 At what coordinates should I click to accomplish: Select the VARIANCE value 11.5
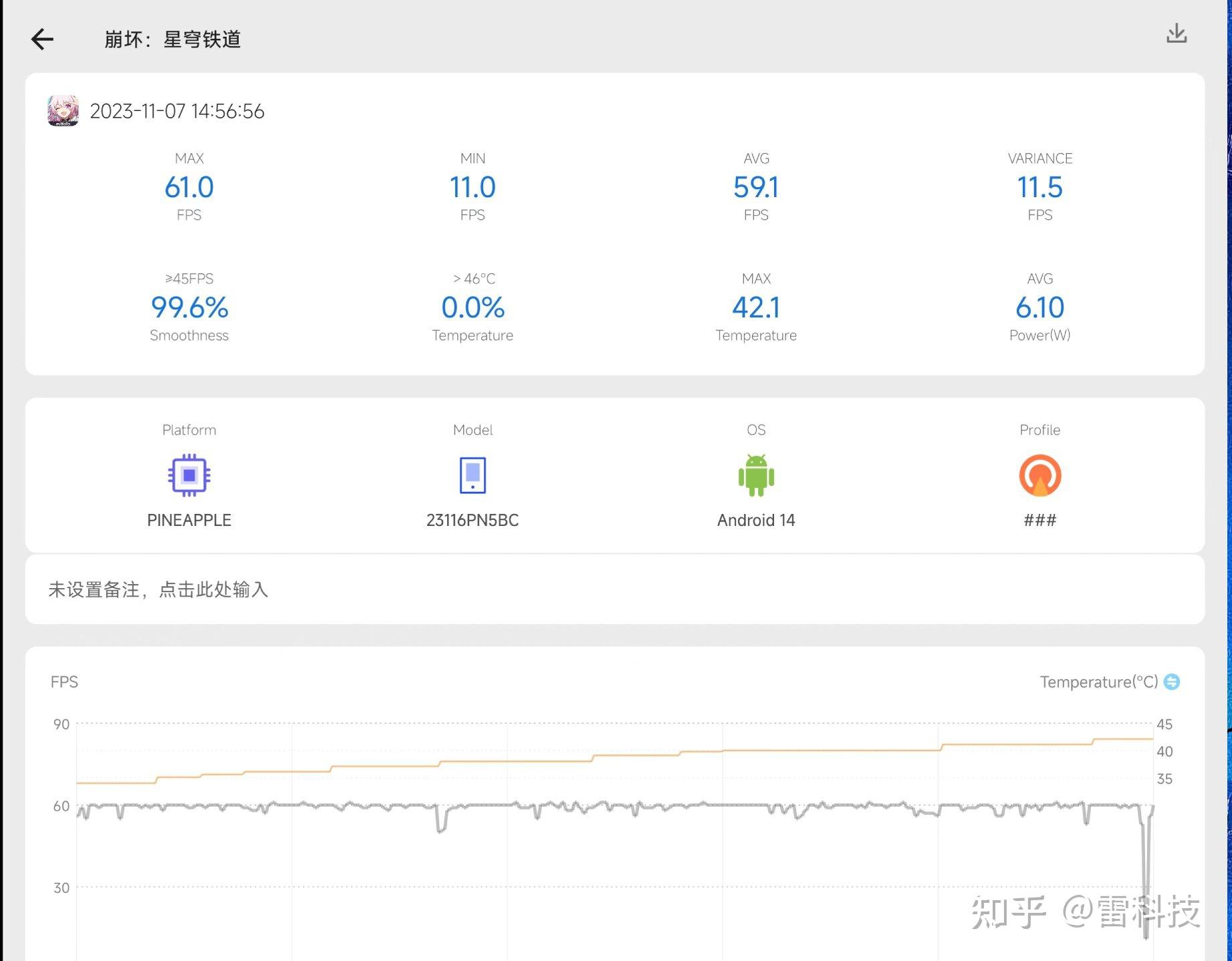pos(1040,187)
